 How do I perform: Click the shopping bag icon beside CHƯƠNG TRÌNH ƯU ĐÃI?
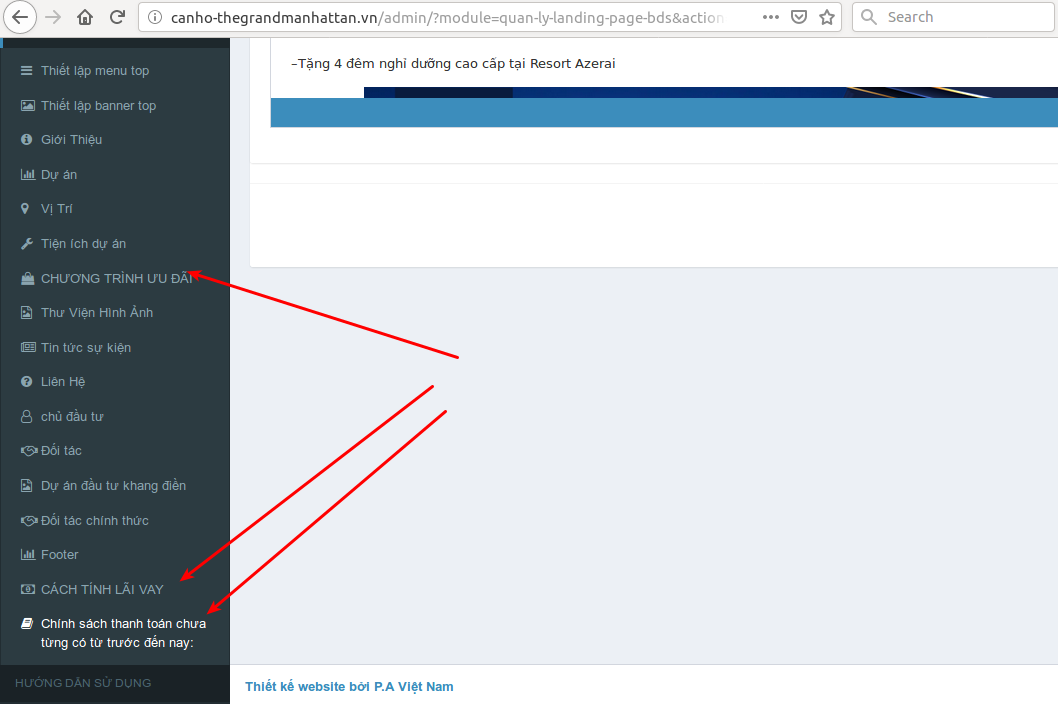28,279
